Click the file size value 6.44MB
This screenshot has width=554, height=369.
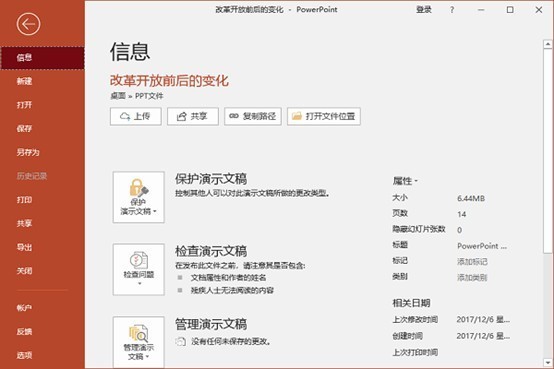(471, 198)
